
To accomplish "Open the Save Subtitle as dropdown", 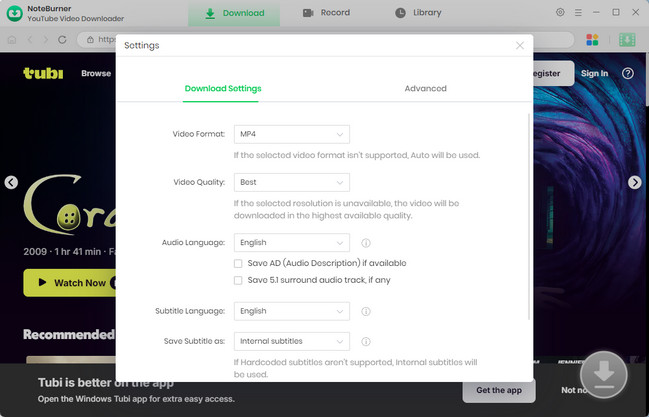I will coord(291,341).
